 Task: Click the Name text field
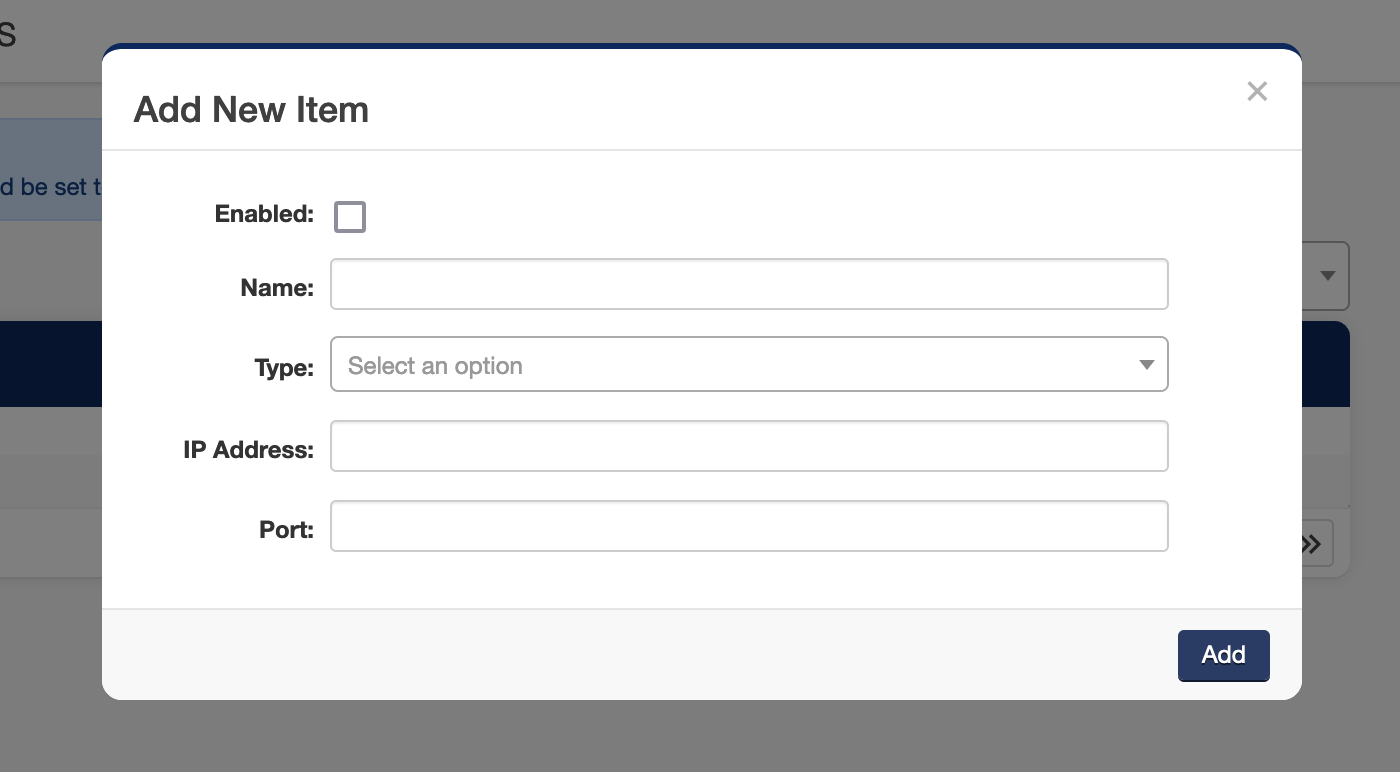pyautogui.click(x=749, y=285)
